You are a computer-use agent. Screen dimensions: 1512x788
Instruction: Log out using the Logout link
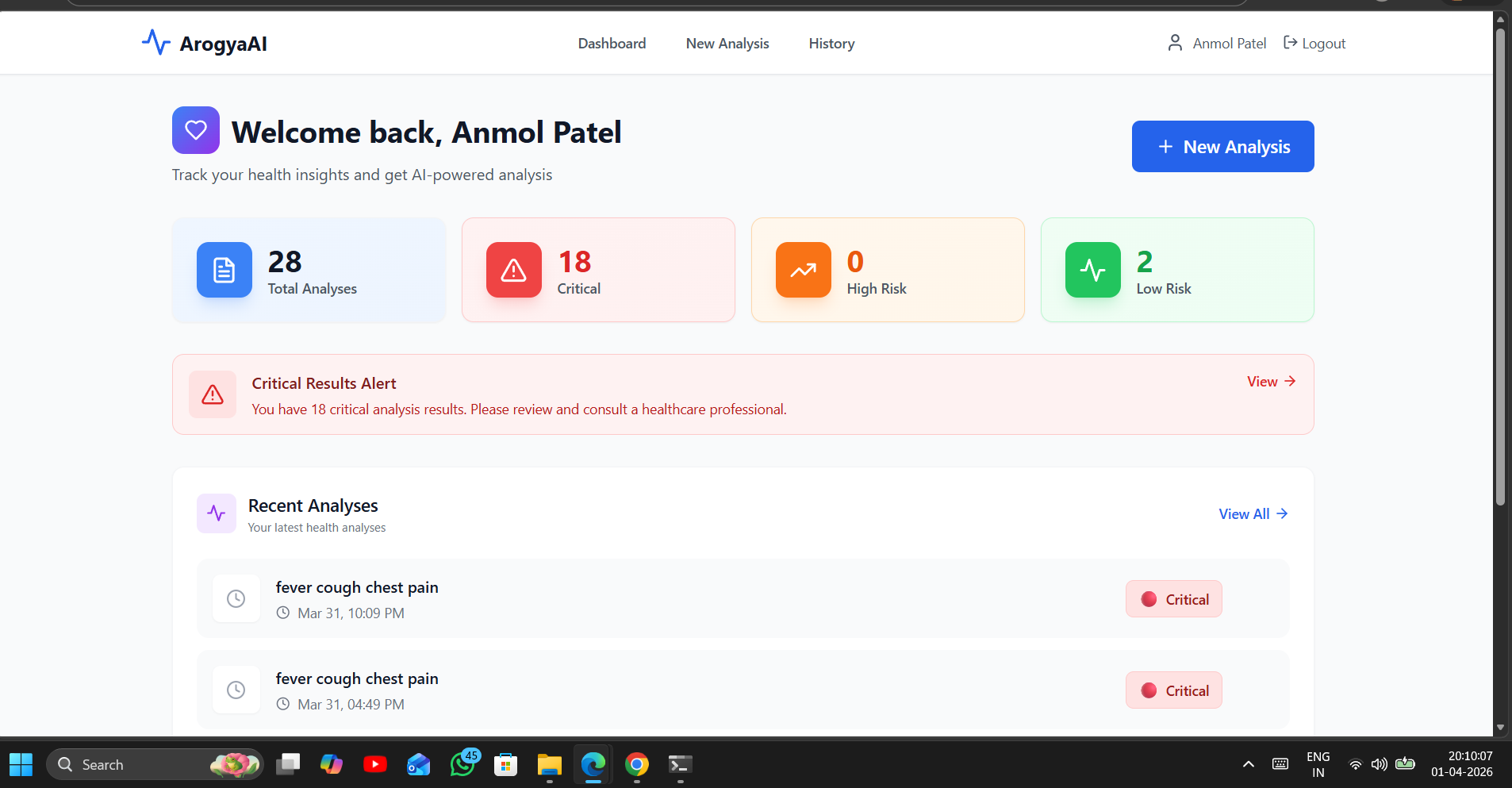click(x=1314, y=44)
